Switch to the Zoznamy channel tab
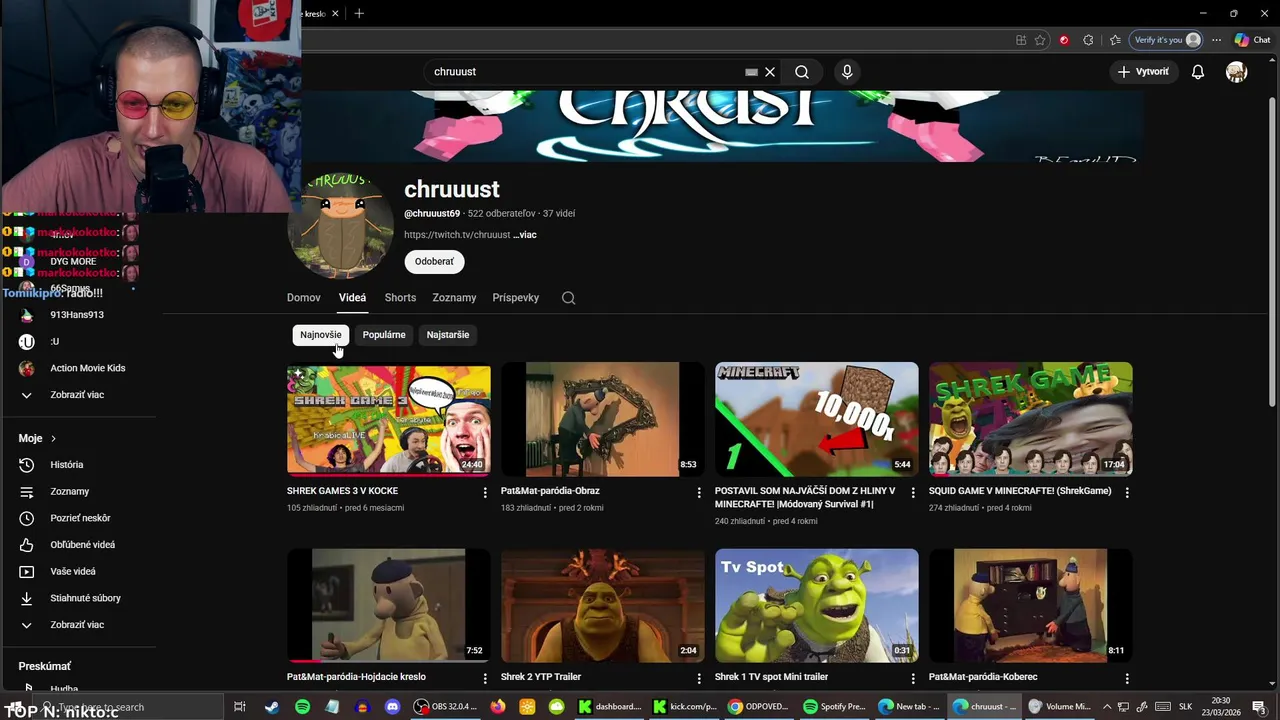 454,298
